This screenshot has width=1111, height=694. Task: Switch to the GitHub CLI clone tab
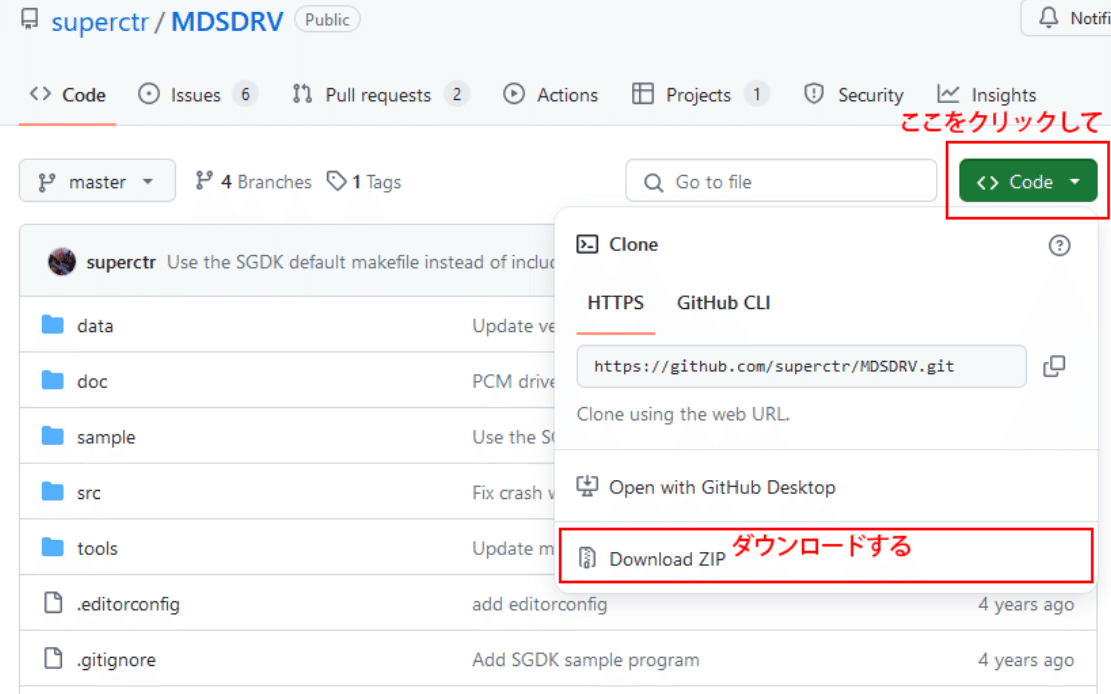coord(723,302)
